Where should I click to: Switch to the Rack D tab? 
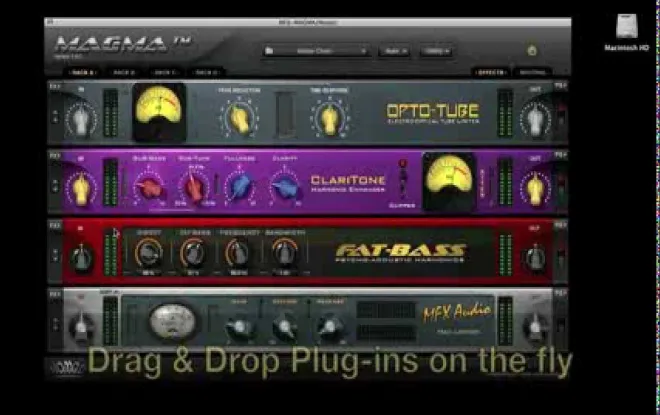click(x=206, y=72)
